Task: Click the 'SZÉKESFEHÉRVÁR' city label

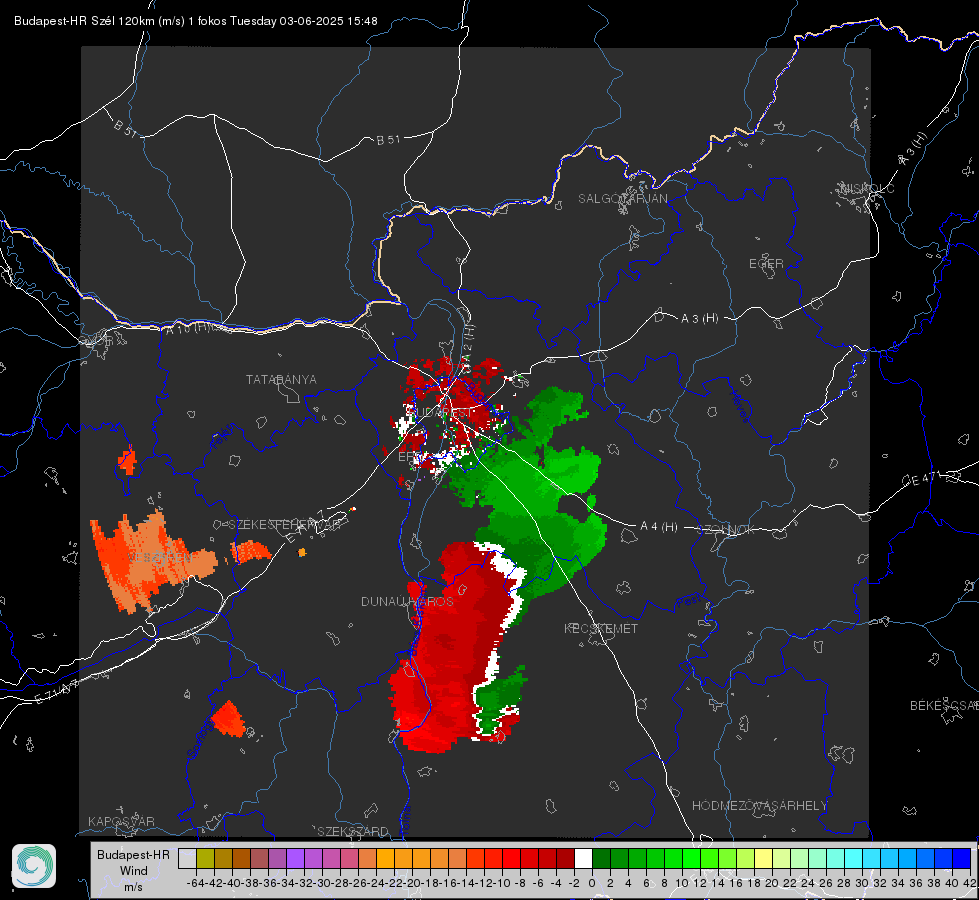Action: coord(283,525)
